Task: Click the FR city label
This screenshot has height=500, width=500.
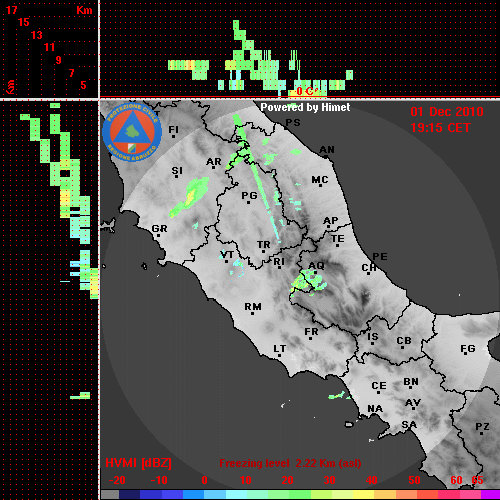Action: click(x=311, y=332)
